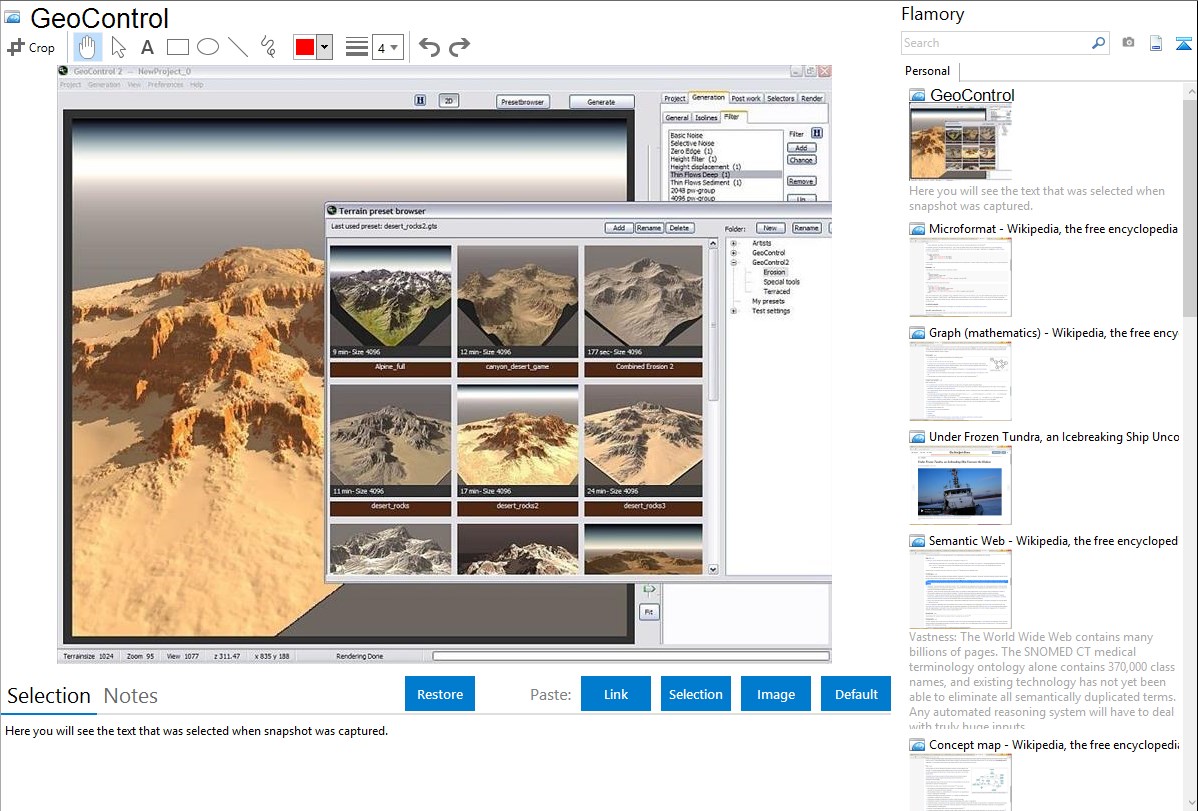The height and width of the screenshot is (811, 1198).
Task: Click the Selection paste button
Action: pos(695,694)
